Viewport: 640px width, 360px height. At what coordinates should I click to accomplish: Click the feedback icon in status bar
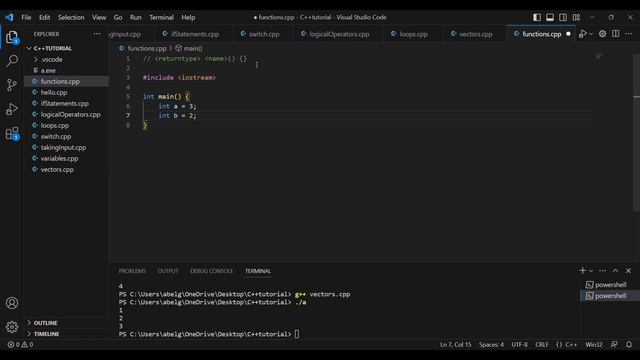[x=614, y=344]
